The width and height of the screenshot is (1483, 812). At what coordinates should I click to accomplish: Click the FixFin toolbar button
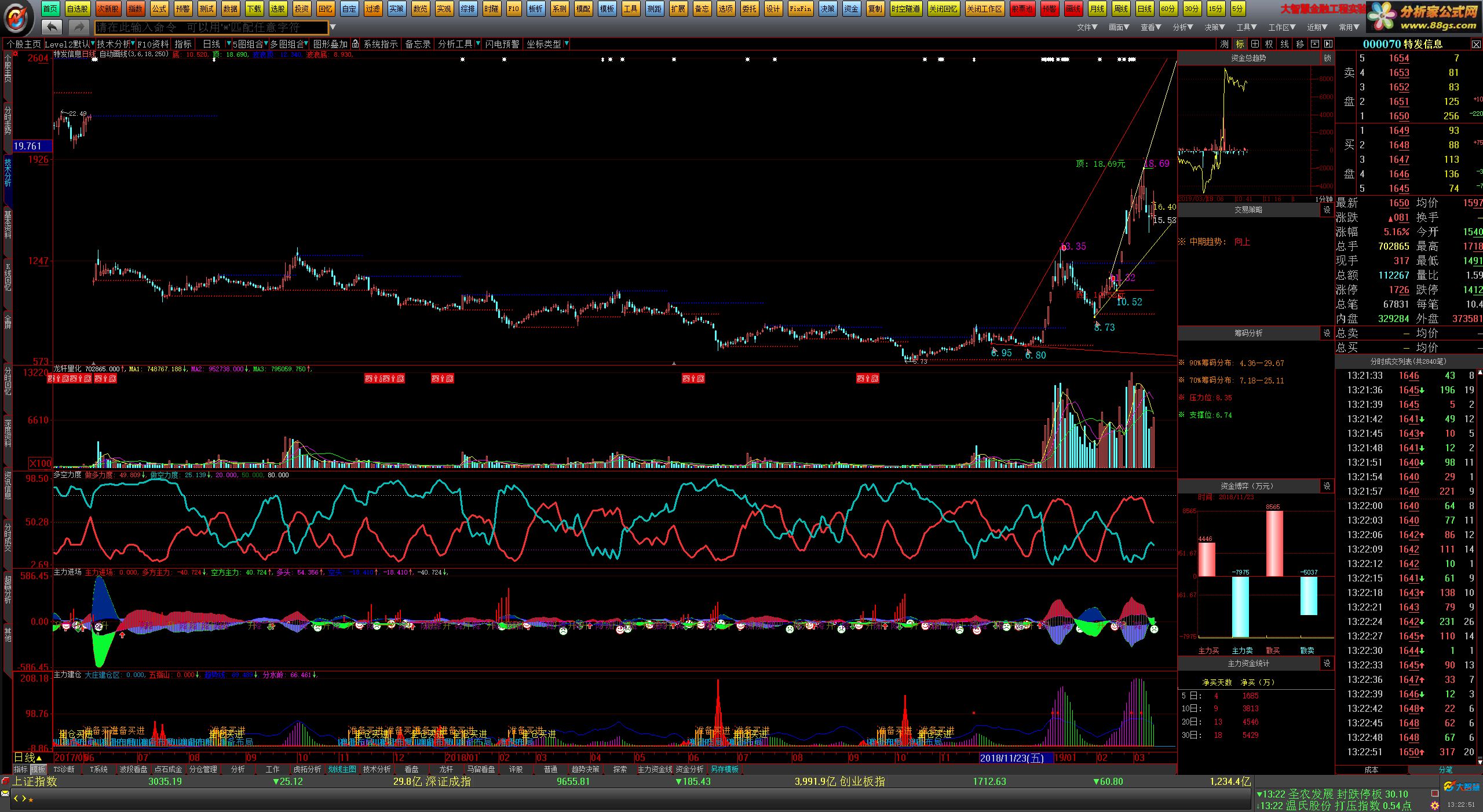coord(800,9)
